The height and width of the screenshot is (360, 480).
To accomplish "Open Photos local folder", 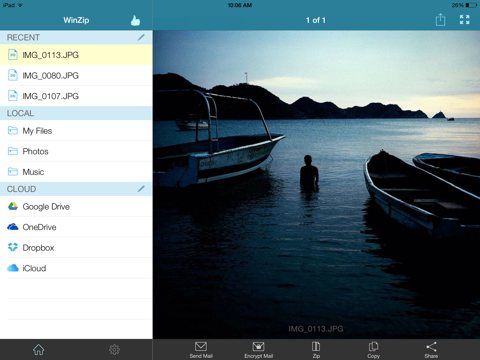I will click(76, 151).
